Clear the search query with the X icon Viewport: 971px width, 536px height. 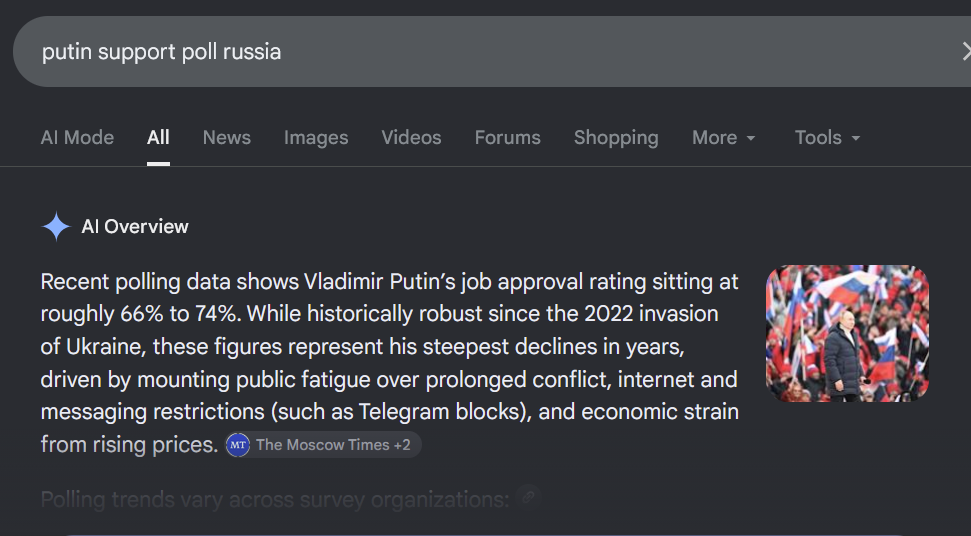pyautogui.click(x=966, y=51)
